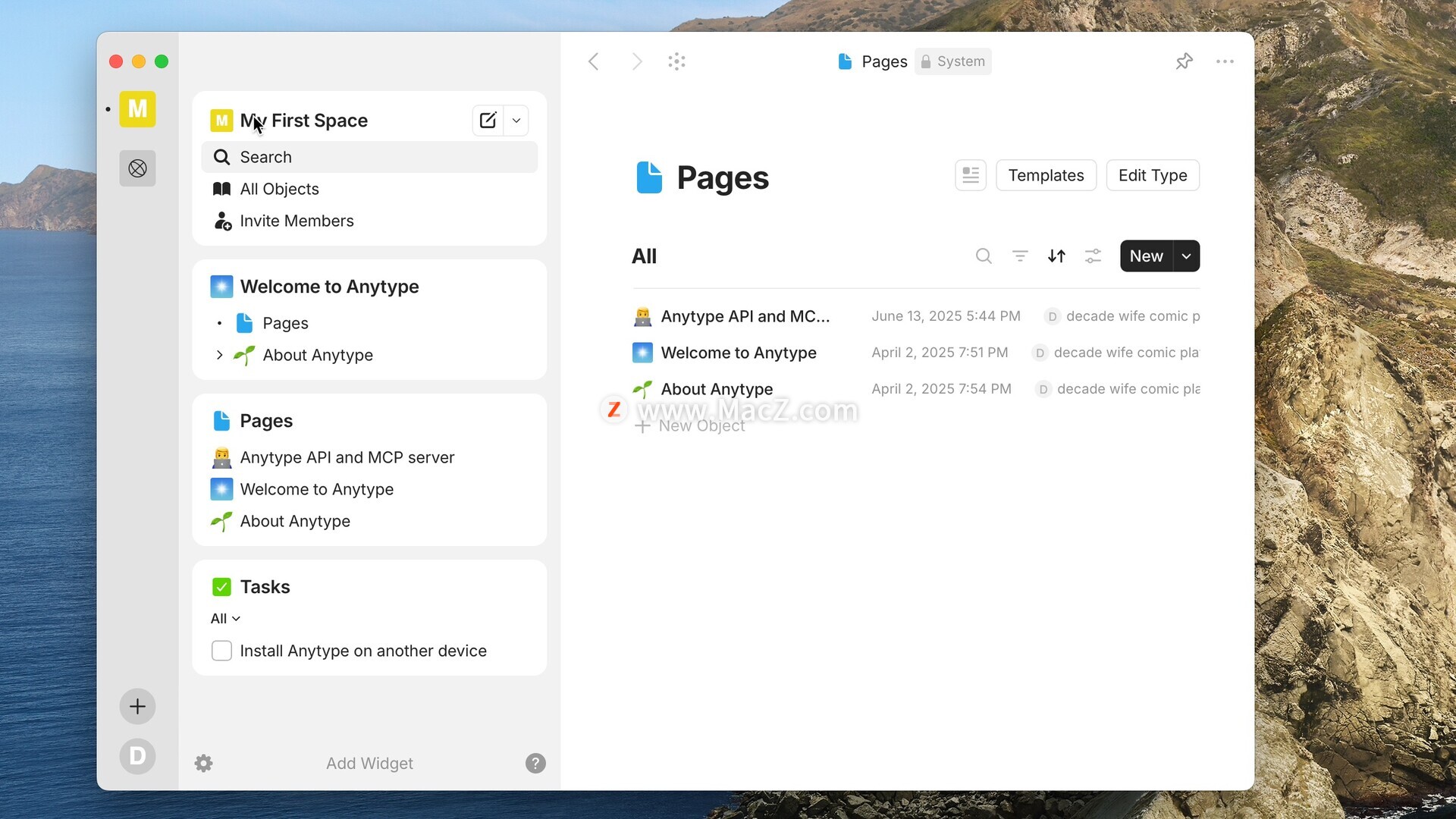Click the April 2, 2025 7:51 PM date
Viewport: 1456px width, 819px height.
(940, 353)
